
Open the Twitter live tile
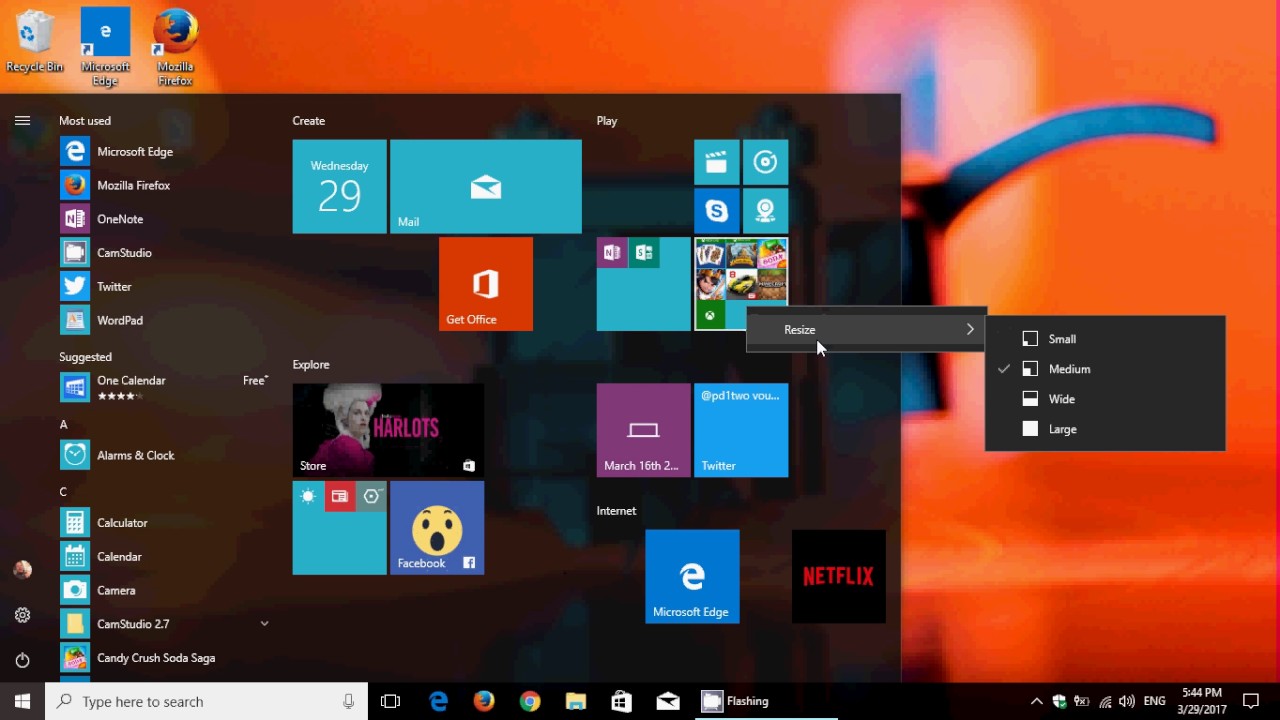pyautogui.click(x=741, y=430)
